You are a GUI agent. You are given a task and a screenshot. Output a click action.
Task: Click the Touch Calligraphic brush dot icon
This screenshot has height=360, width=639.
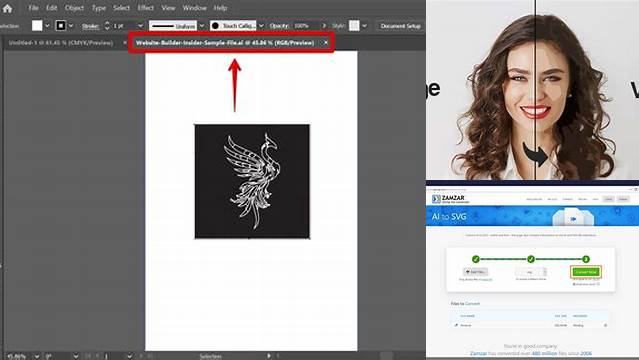(x=215, y=26)
